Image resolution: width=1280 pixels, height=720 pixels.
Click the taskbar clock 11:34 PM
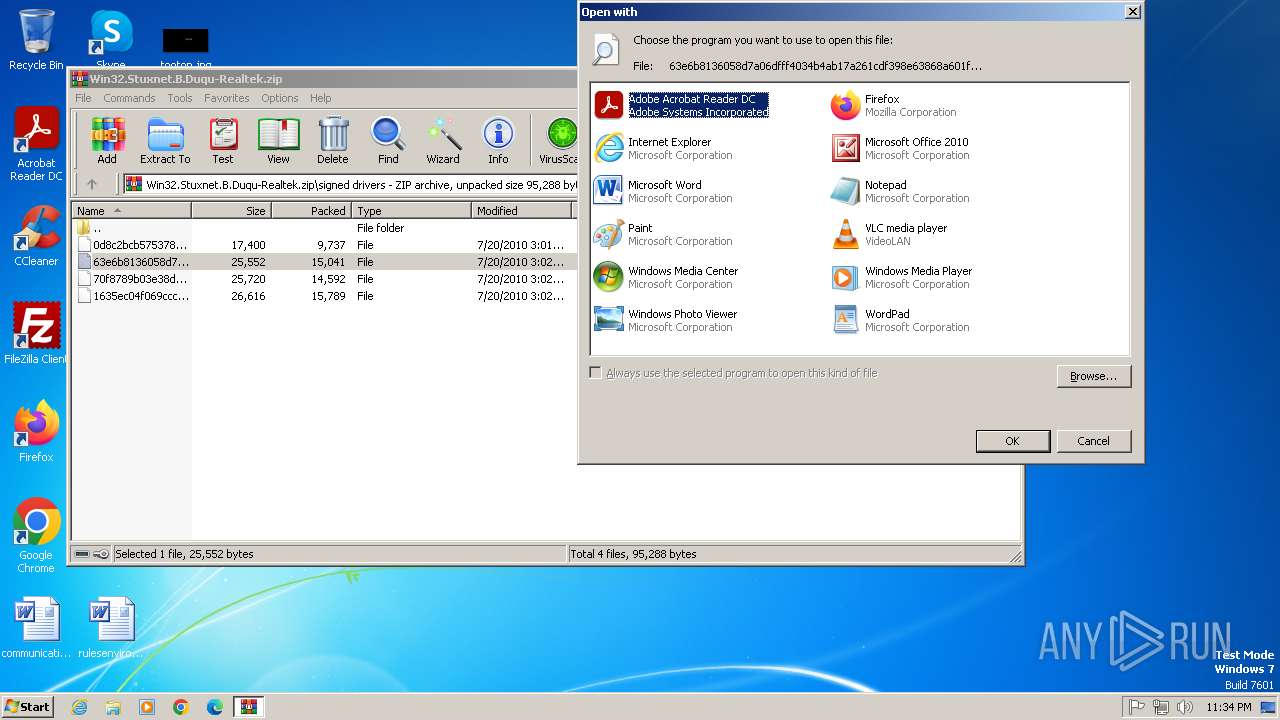click(1228, 707)
